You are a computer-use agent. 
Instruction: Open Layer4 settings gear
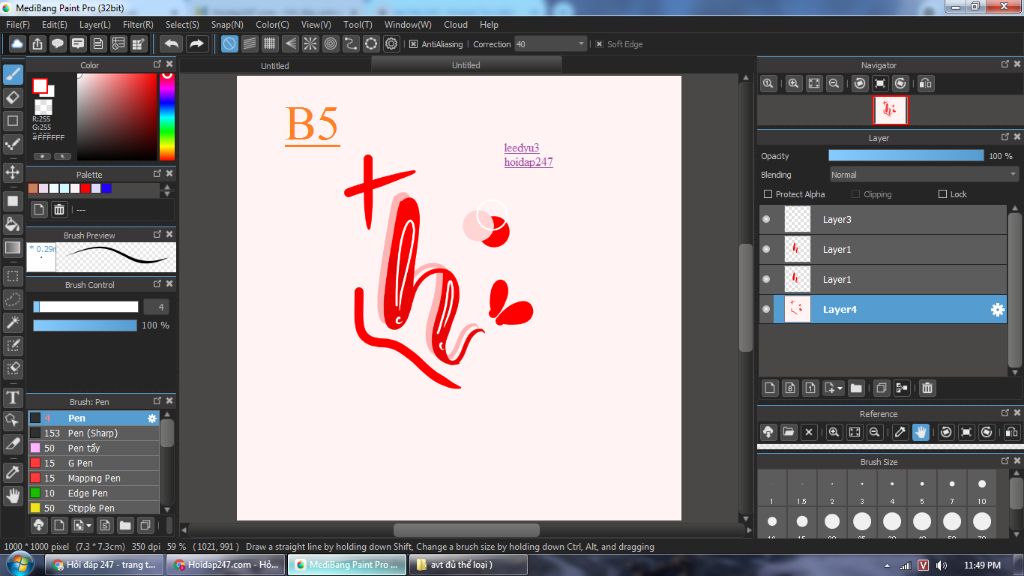[x=997, y=310]
